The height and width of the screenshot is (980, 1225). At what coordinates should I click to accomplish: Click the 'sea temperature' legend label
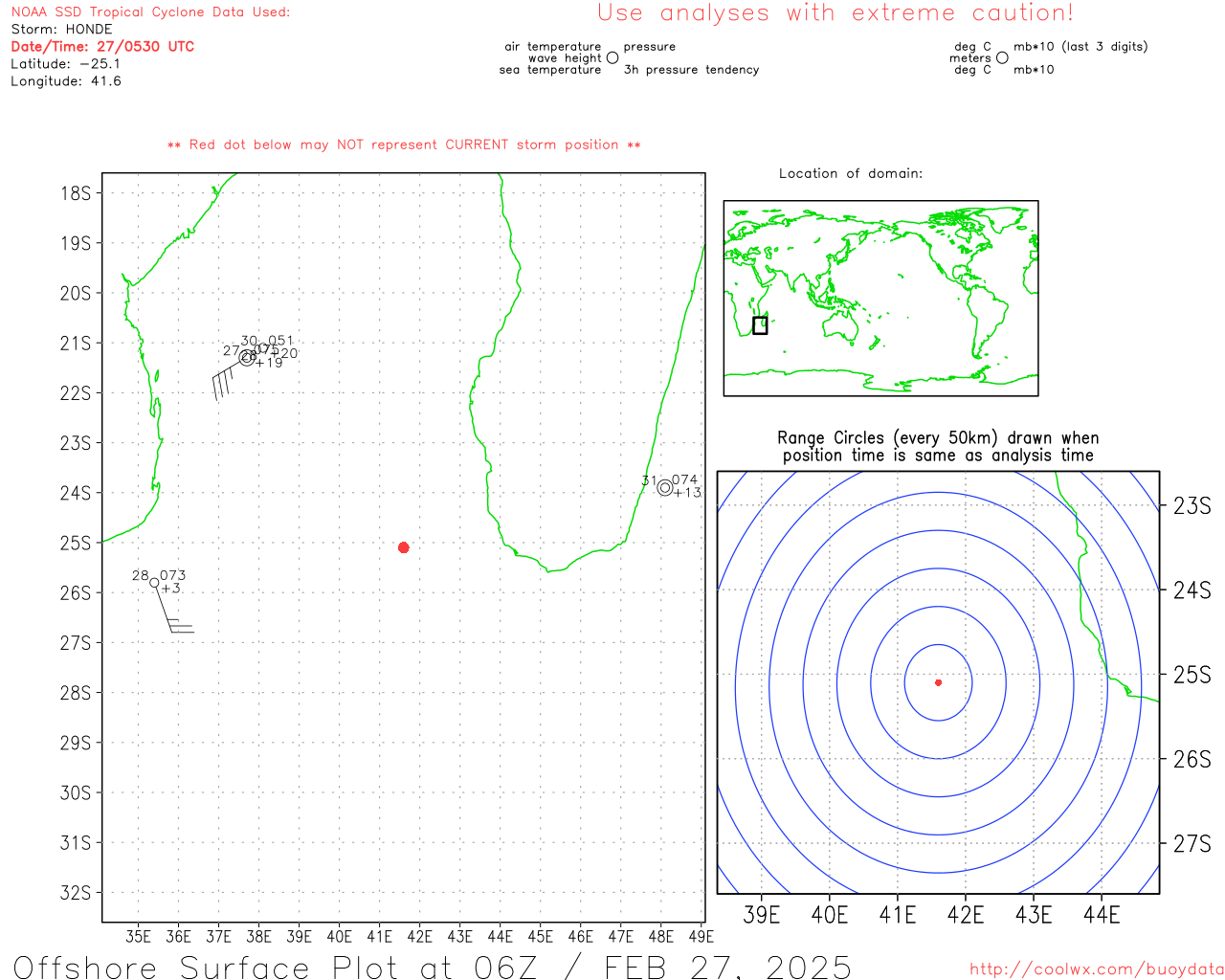[550, 70]
